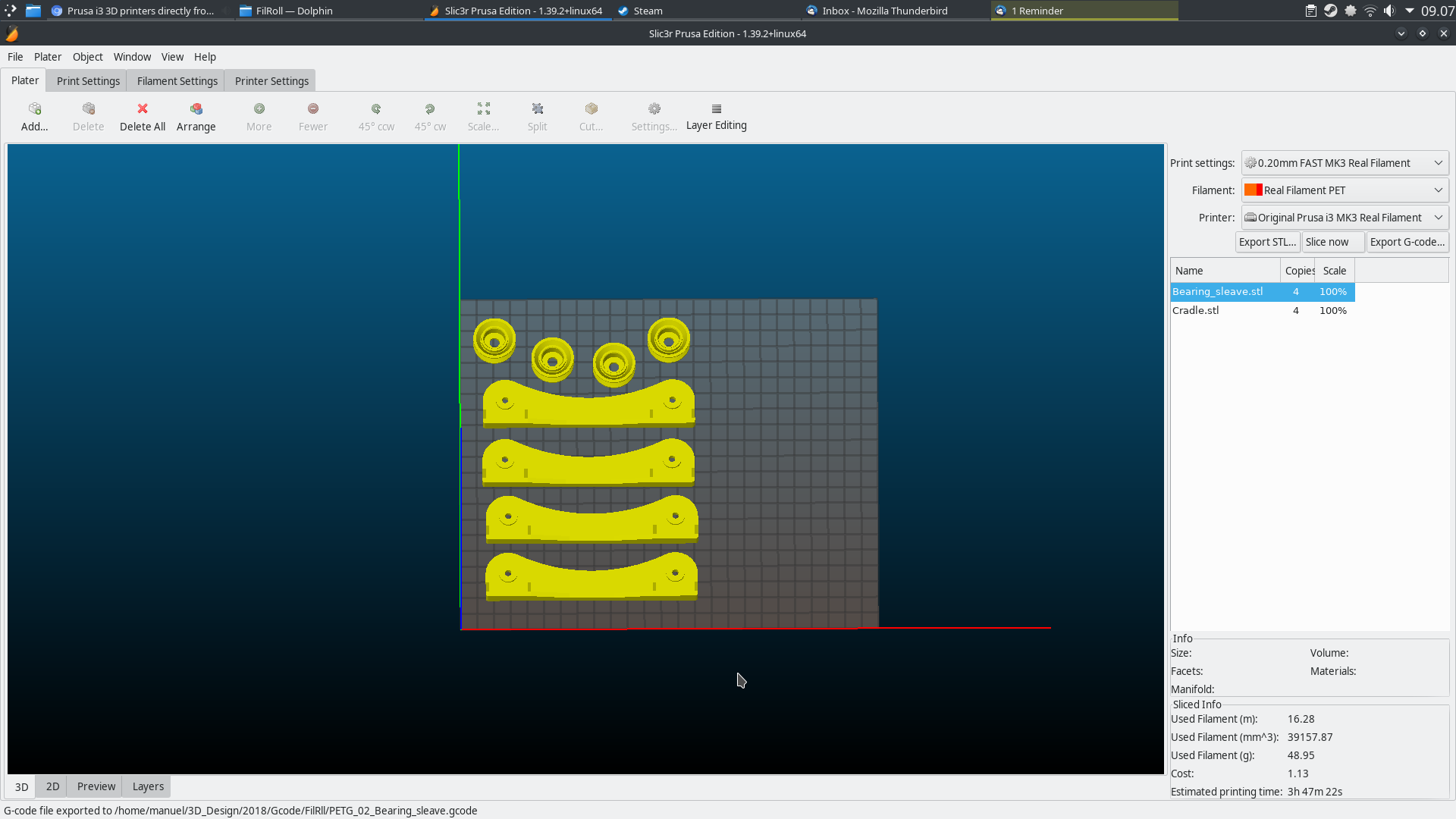Image resolution: width=1456 pixels, height=819 pixels.
Task: Switch to the Filament Settings tab
Action: 177,81
